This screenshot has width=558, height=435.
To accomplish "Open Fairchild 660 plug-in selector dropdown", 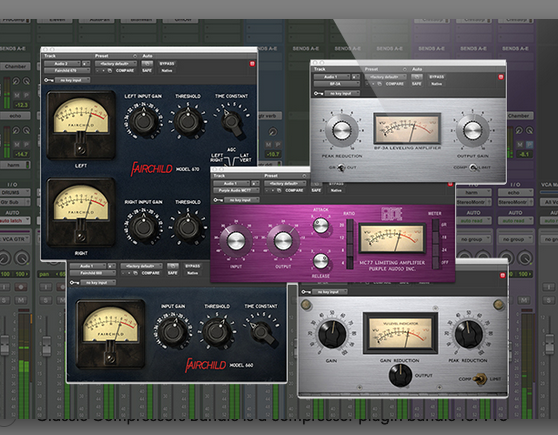I will click(93, 273).
